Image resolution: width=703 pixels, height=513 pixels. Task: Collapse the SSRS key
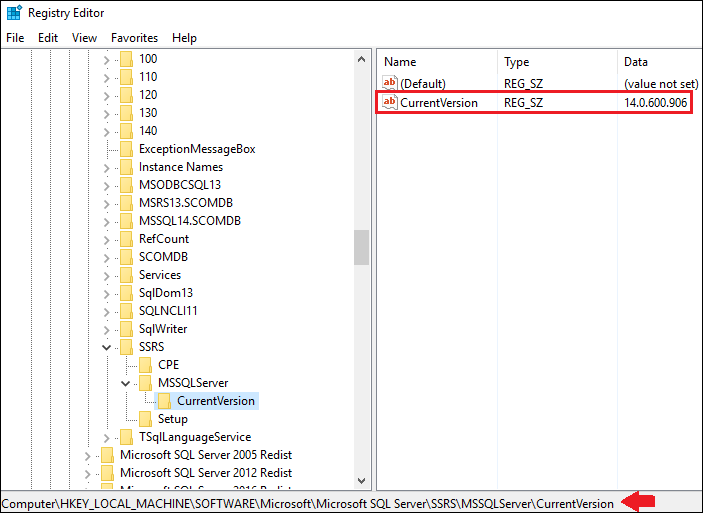pos(106,347)
